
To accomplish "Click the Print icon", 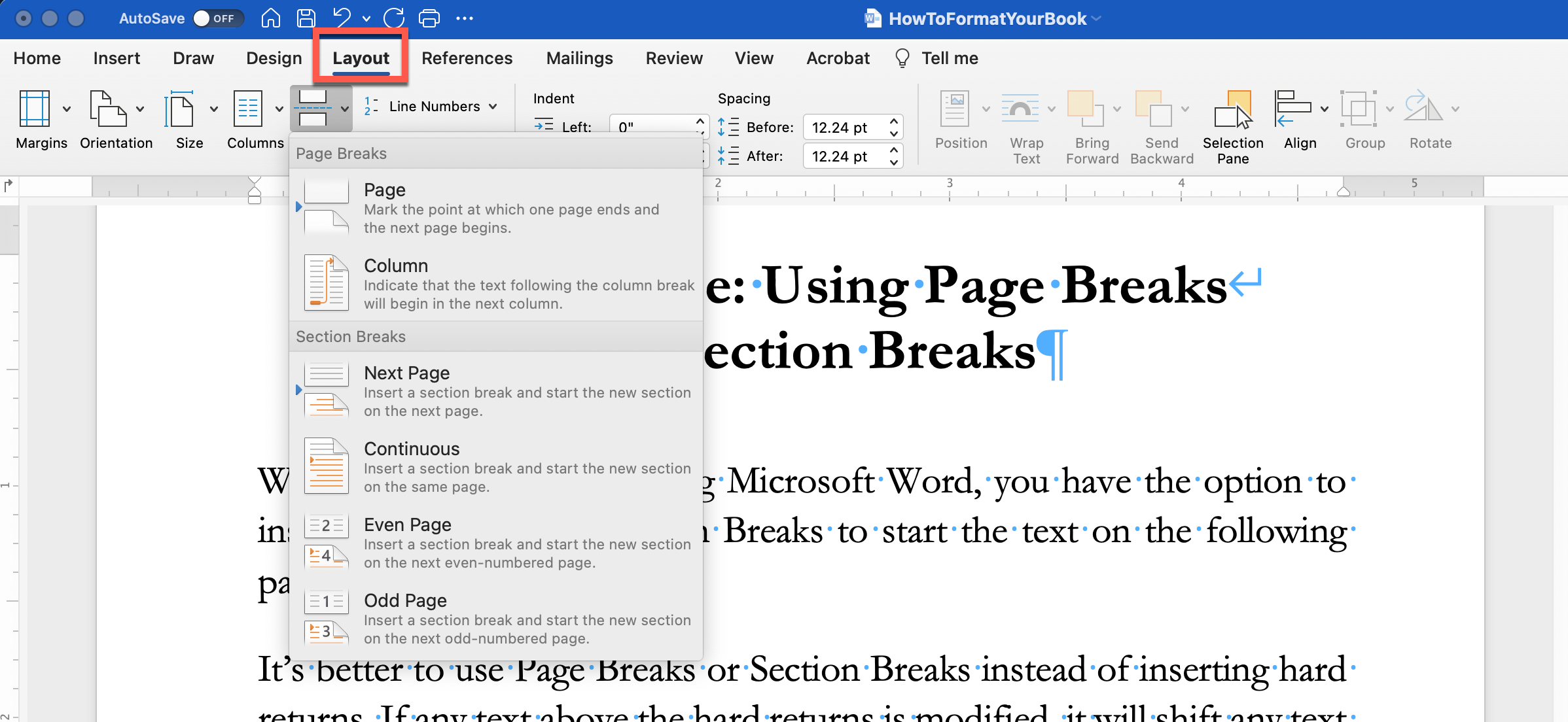I will point(429,18).
